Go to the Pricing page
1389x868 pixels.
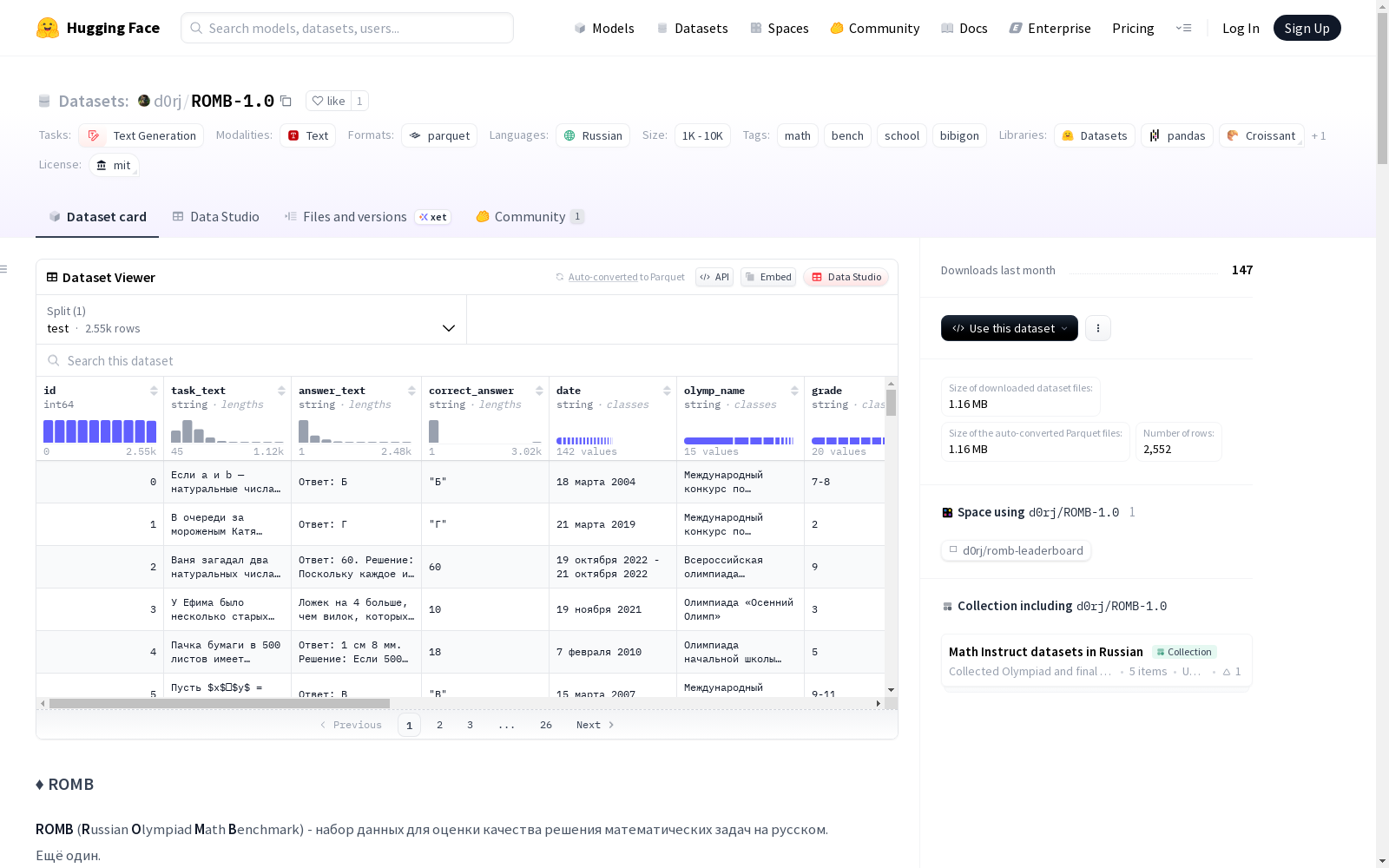pyautogui.click(x=1133, y=28)
